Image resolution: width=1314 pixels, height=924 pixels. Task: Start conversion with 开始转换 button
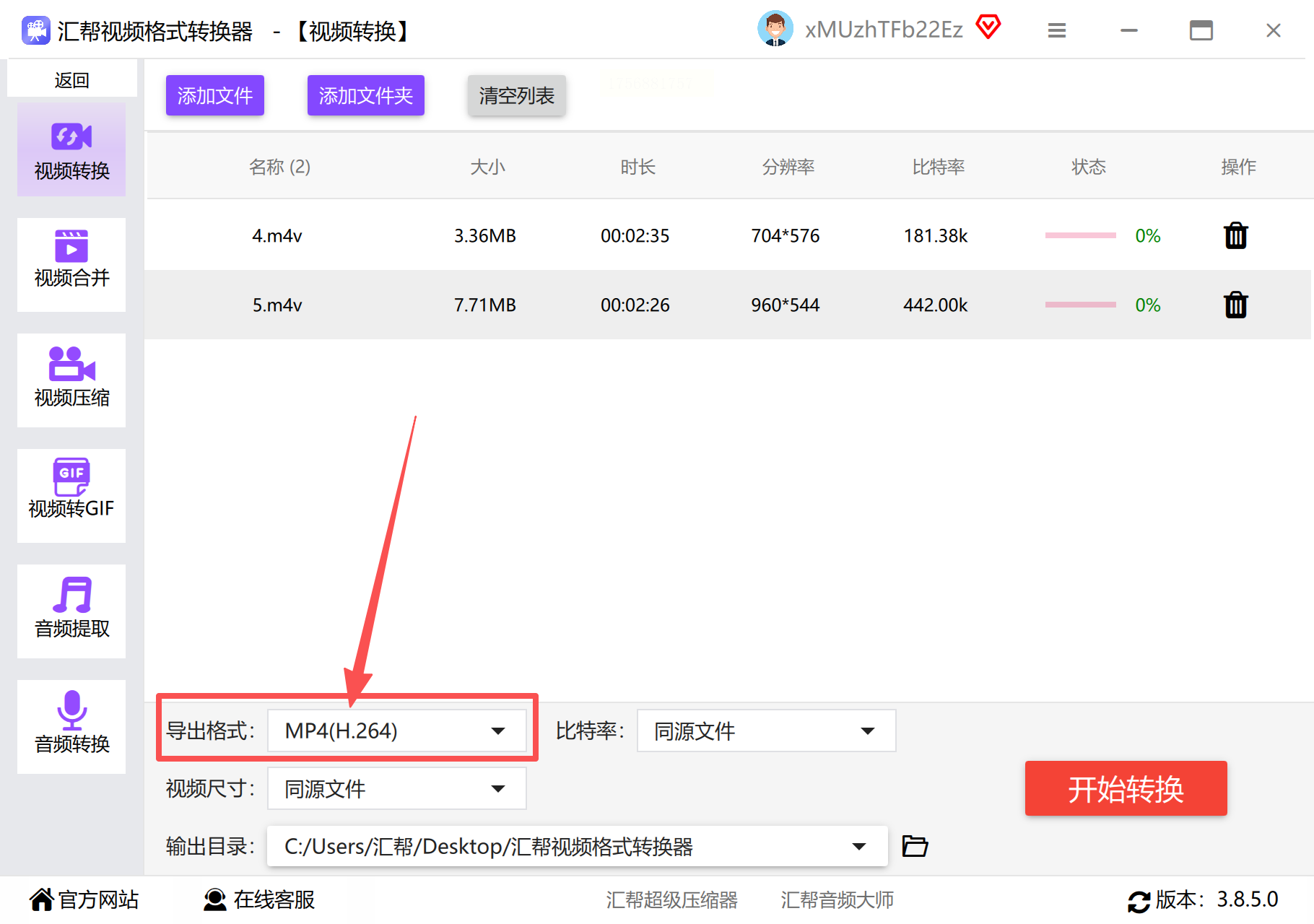[x=1126, y=788]
